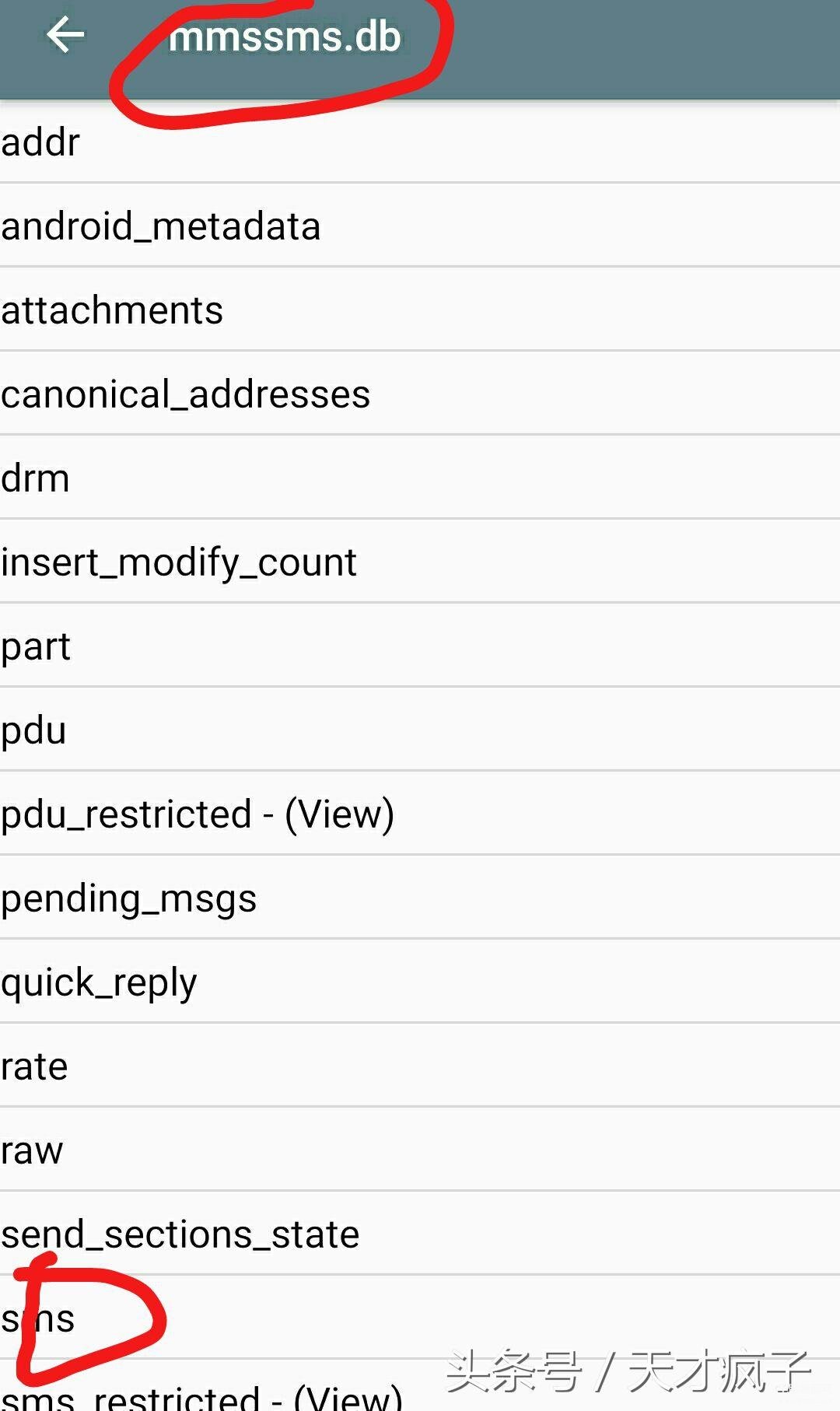Open the raw table
The width and height of the screenshot is (840, 1411).
pos(420,1150)
